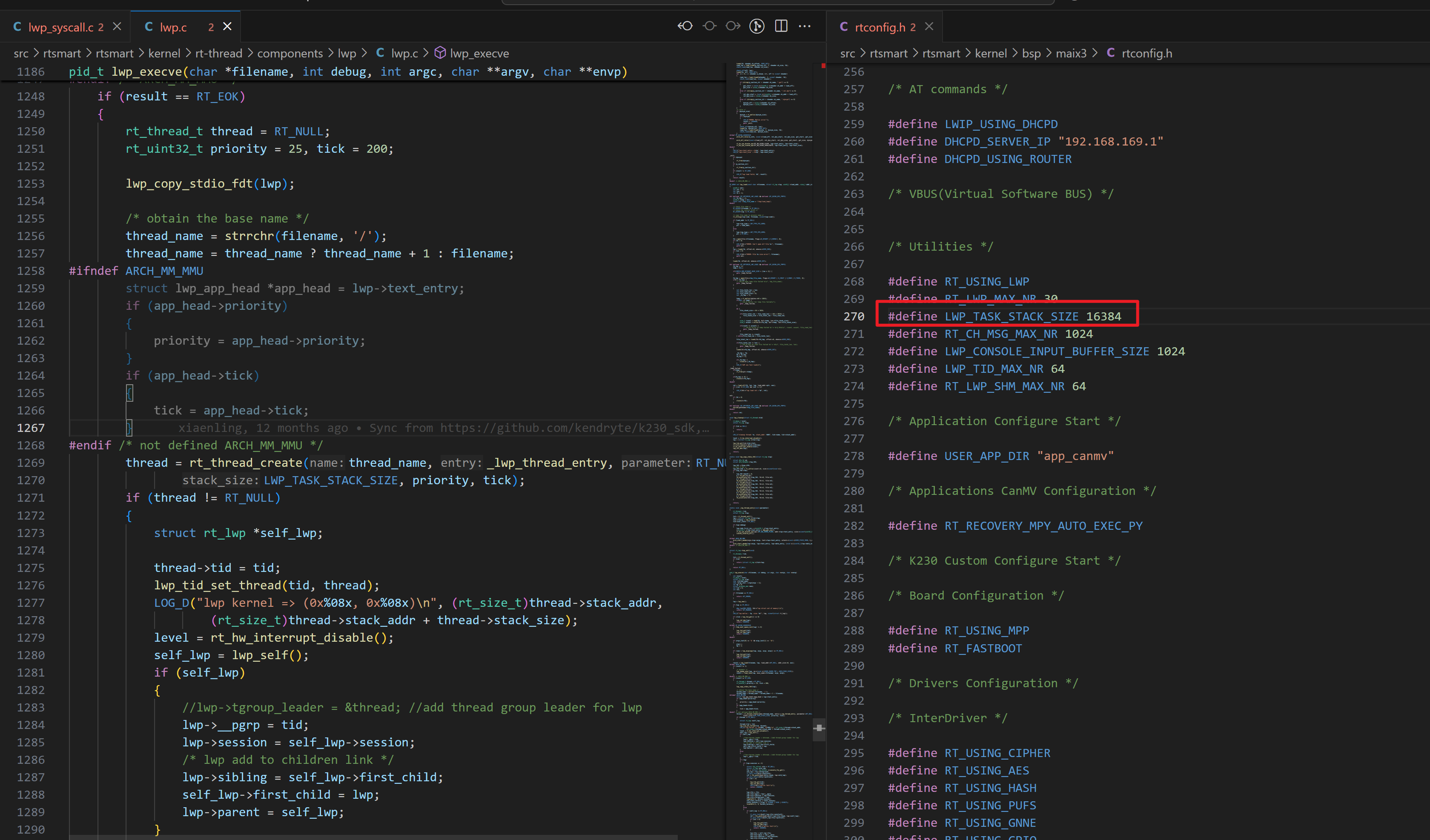1430x840 pixels.
Task: Click the "stack_size:" inlay hint
Action: tap(221, 480)
